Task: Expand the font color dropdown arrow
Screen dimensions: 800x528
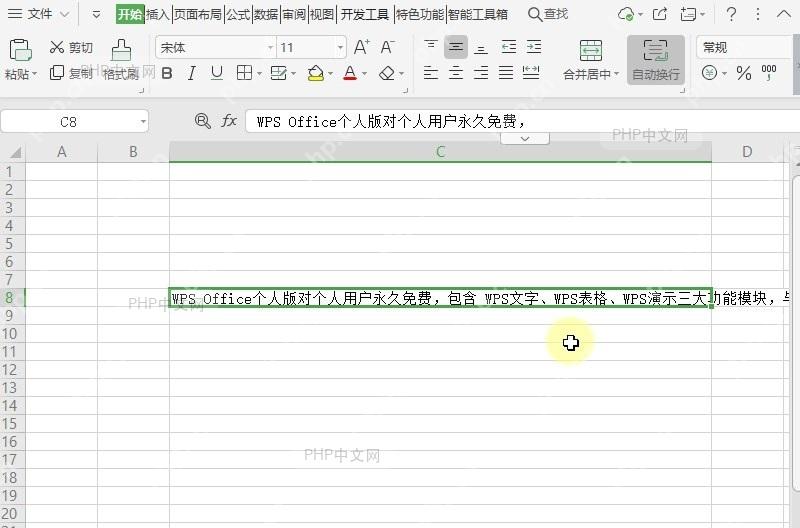Action: click(x=364, y=74)
